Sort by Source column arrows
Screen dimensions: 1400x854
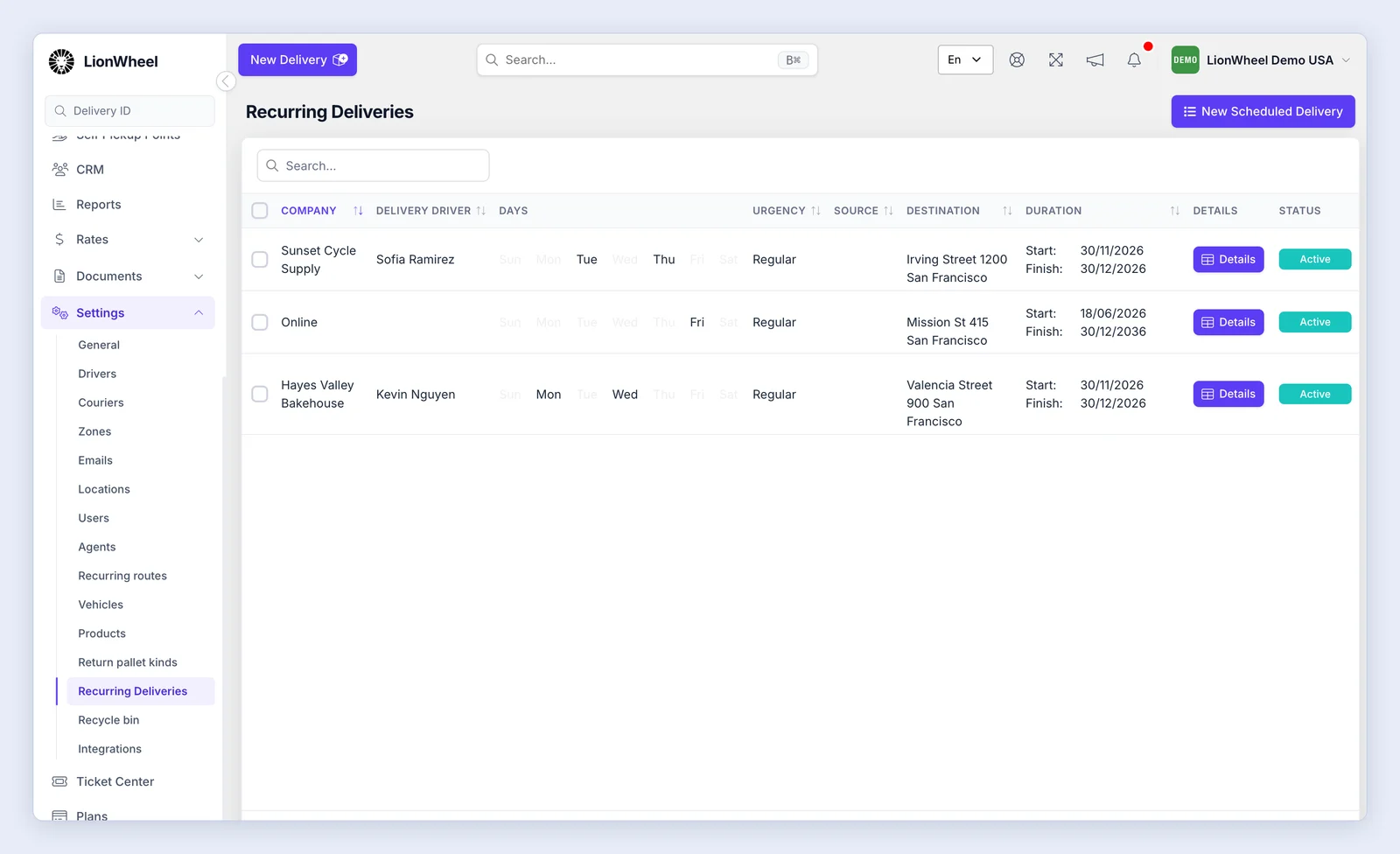click(x=888, y=211)
